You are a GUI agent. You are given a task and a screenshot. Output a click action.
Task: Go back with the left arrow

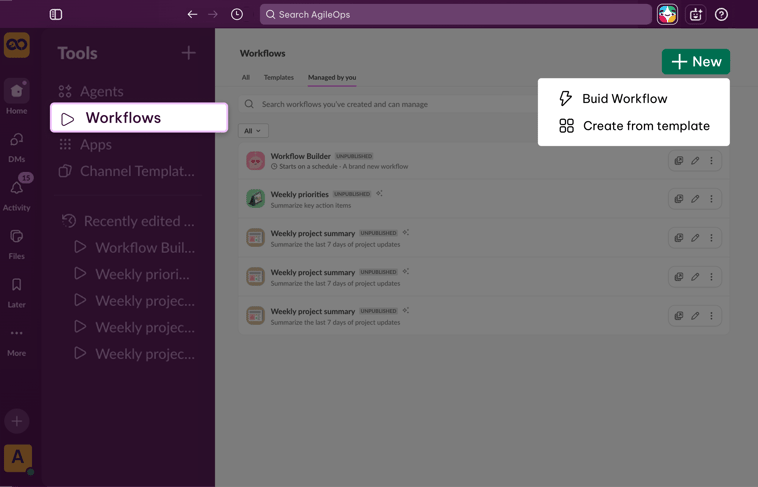(192, 15)
